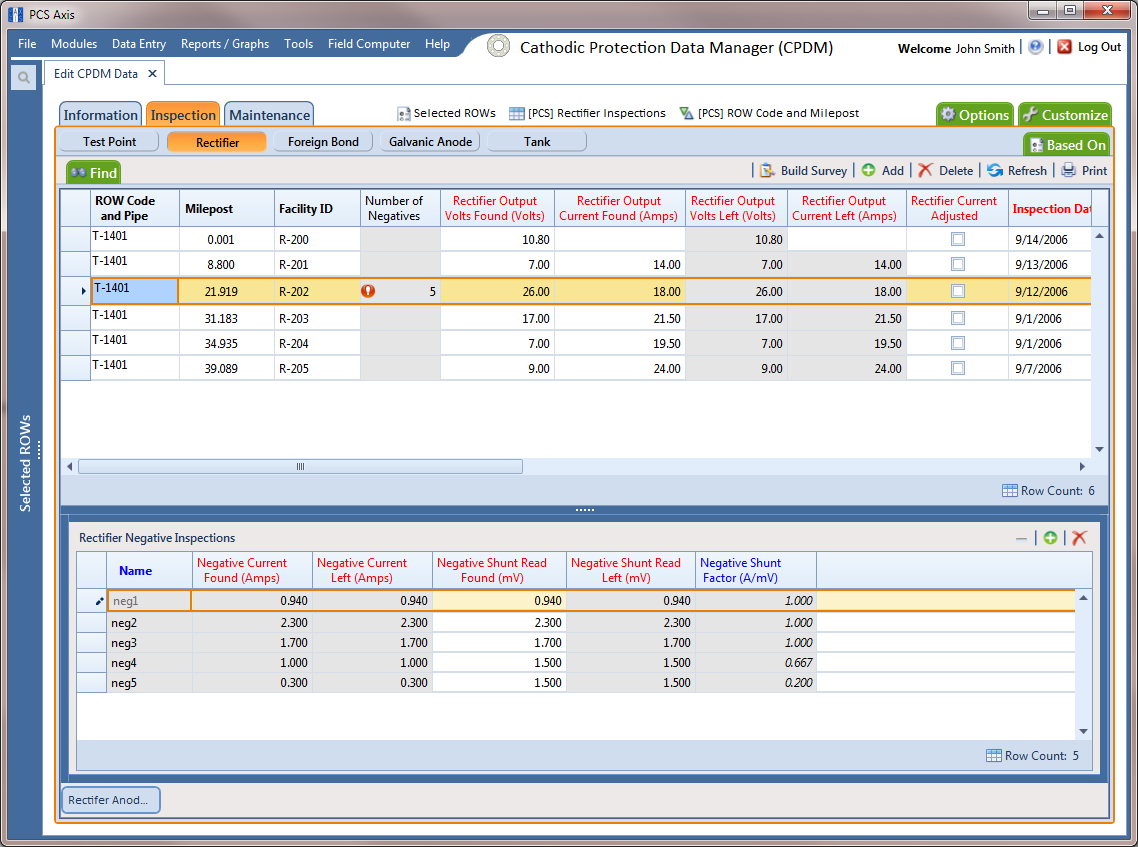Open the Help menu

click(x=437, y=44)
